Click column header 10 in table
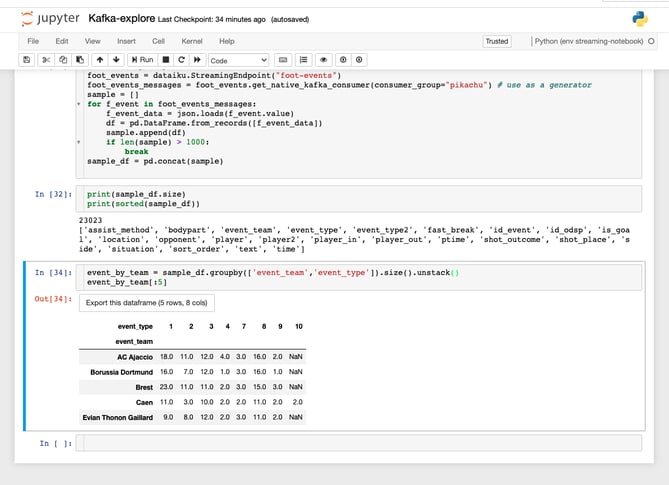The height and width of the screenshot is (485, 669). [x=299, y=326]
